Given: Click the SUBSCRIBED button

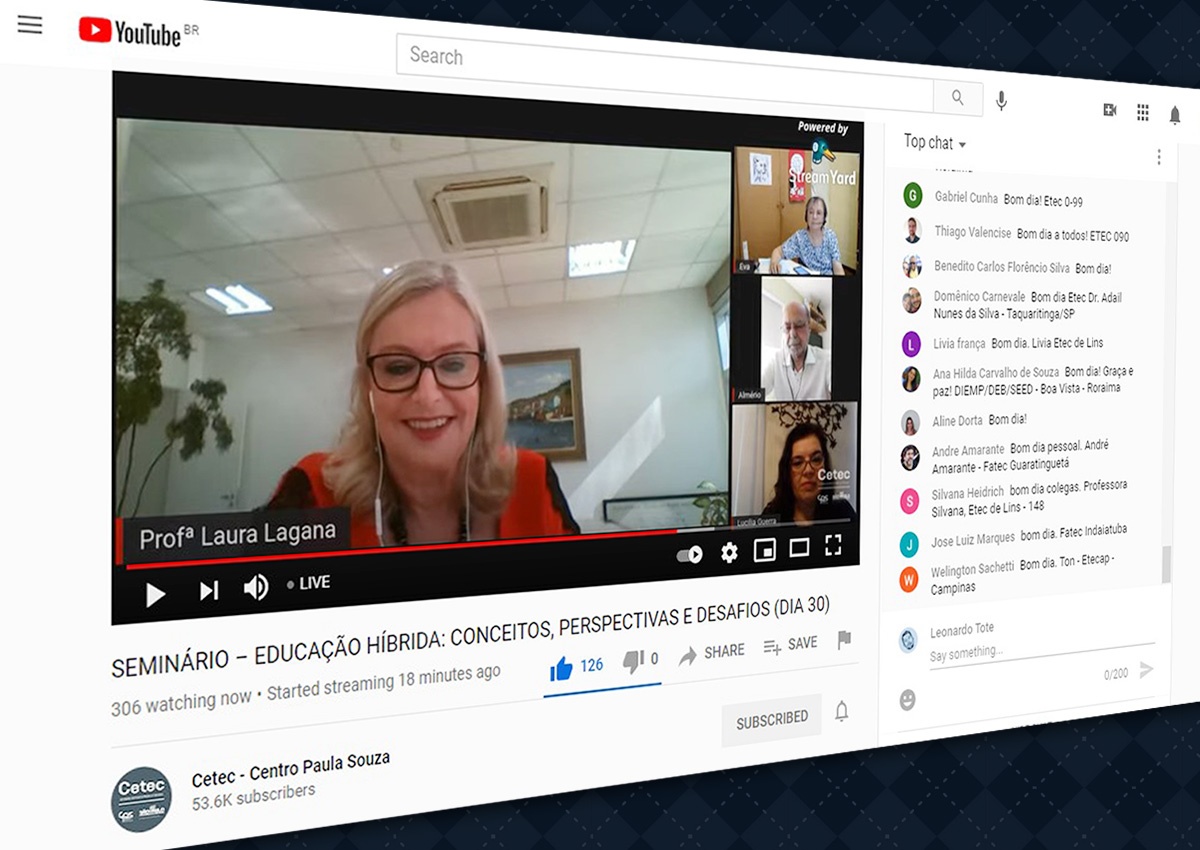Looking at the screenshot, I should point(772,720).
